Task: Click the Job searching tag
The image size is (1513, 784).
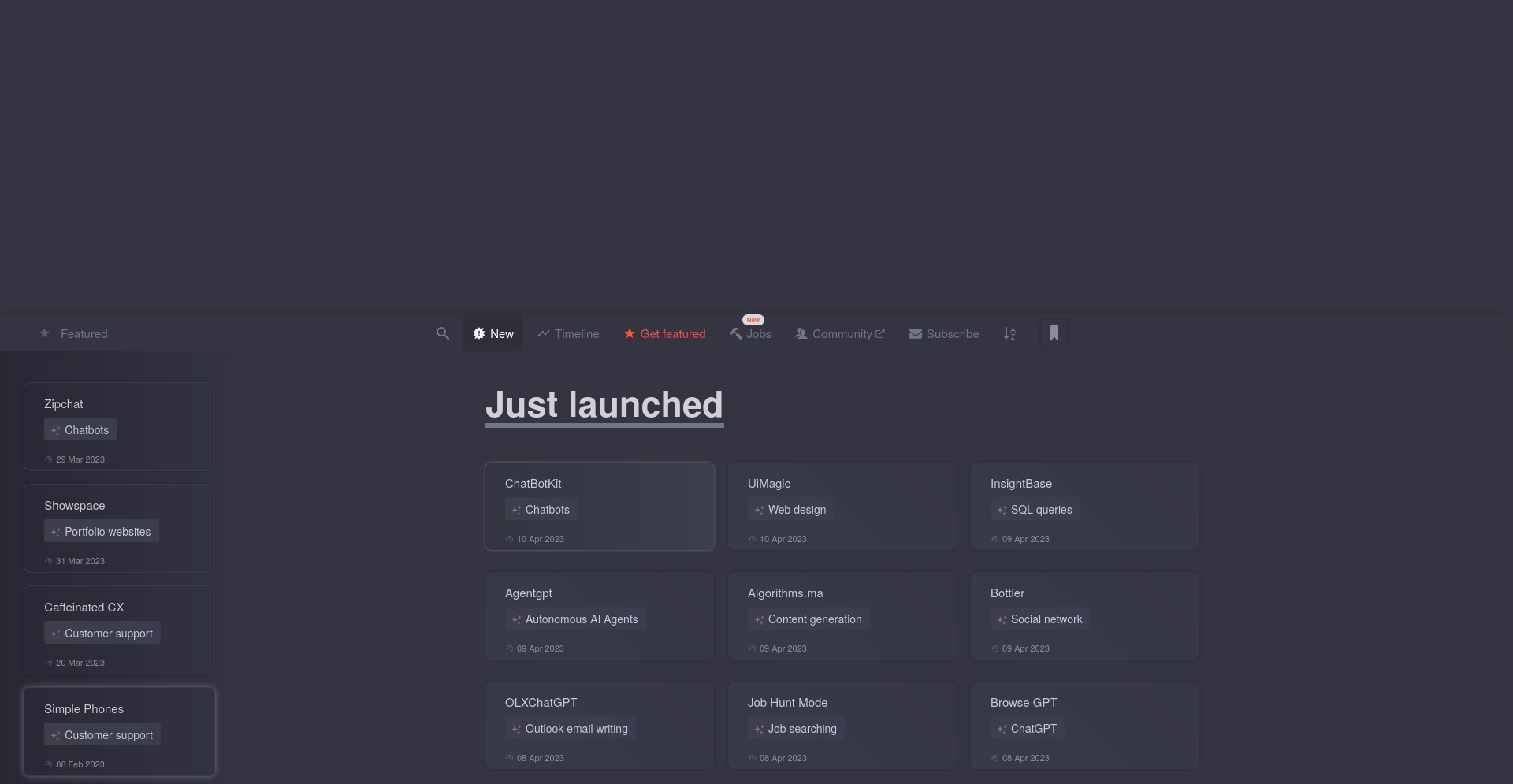Action: pyautogui.click(x=796, y=728)
